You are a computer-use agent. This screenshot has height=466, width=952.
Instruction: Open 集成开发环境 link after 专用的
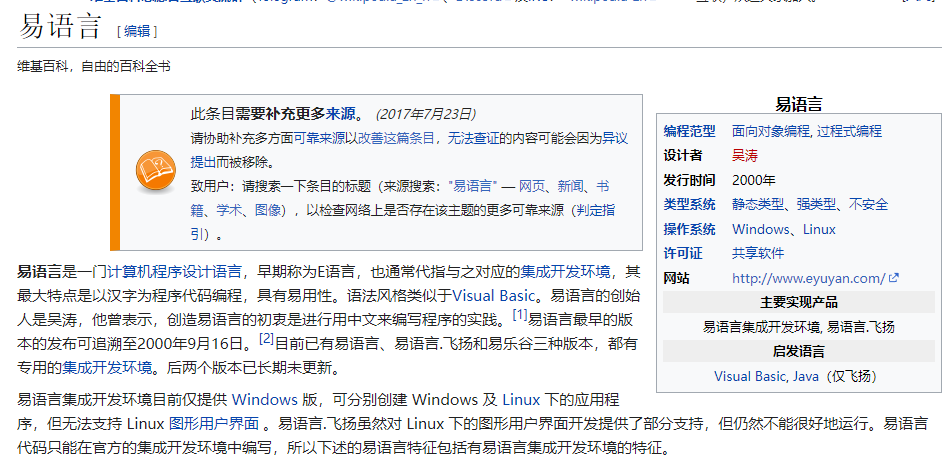pyautogui.click(x=107, y=368)
